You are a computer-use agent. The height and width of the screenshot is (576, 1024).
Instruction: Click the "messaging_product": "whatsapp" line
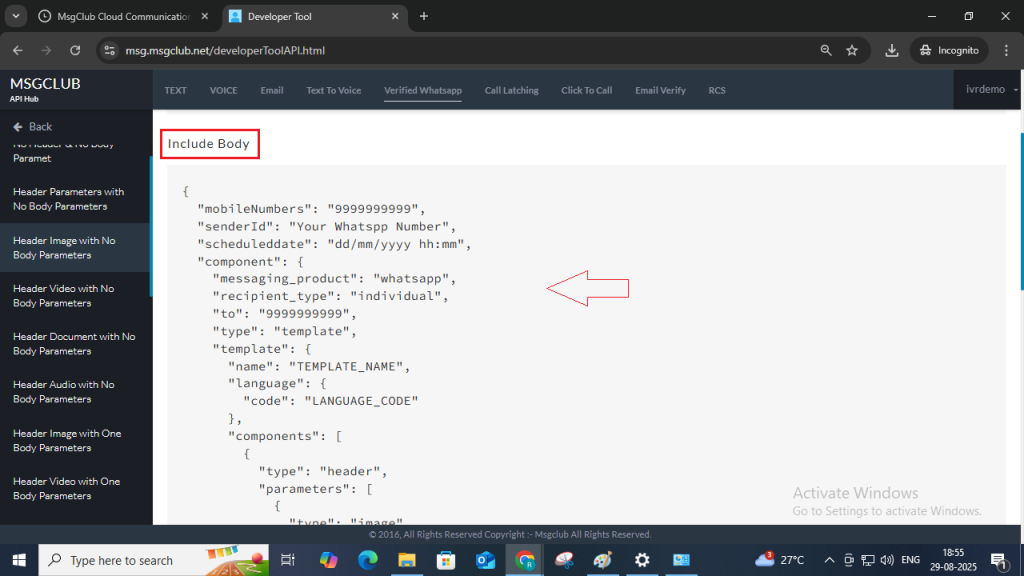[334, 279]
